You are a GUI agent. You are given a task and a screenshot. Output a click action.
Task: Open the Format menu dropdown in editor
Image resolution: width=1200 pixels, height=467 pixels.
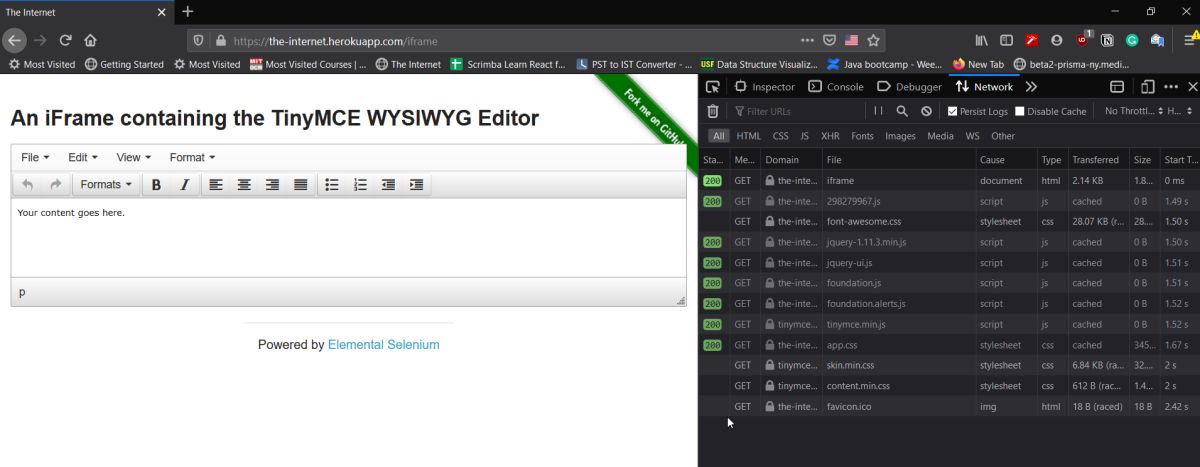pyautogui.click(x=192, y=157)
